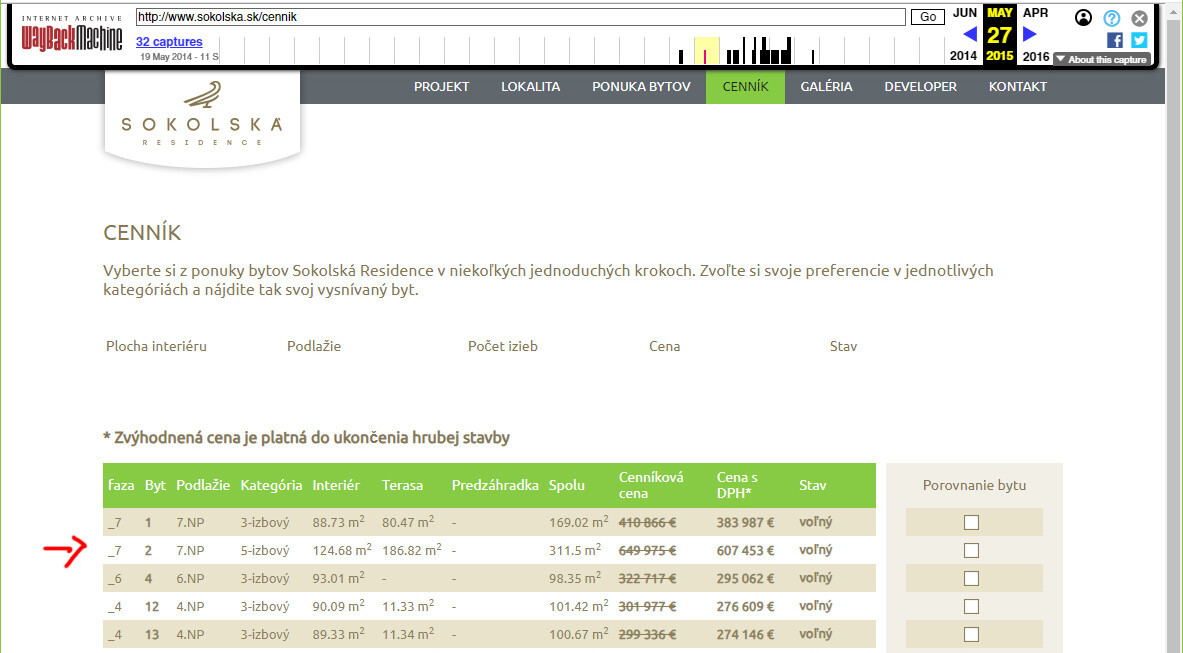
Task: Expand the Počet izieb filter
Action: [502, 346]
